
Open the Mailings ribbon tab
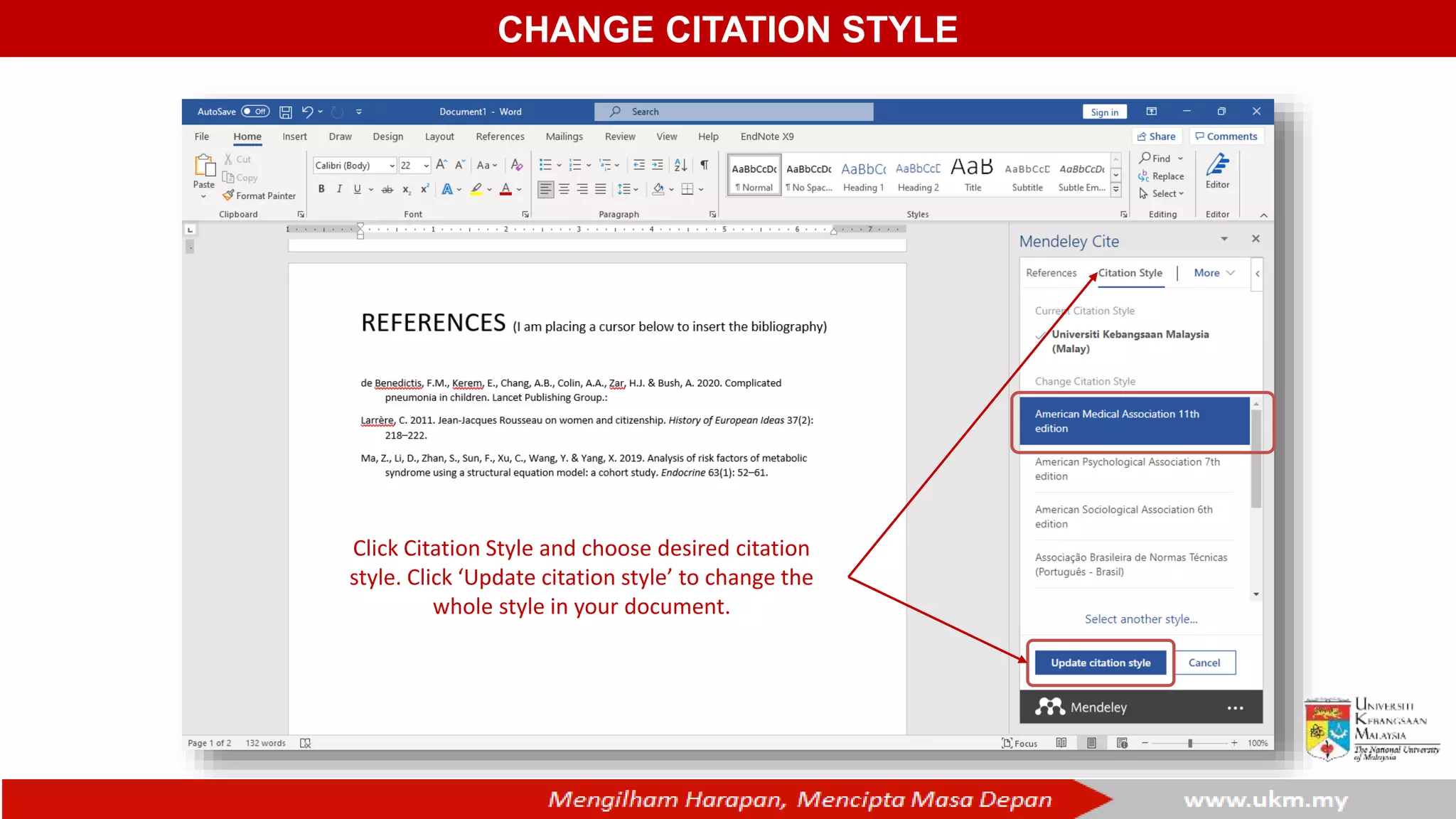pos(564,136)
